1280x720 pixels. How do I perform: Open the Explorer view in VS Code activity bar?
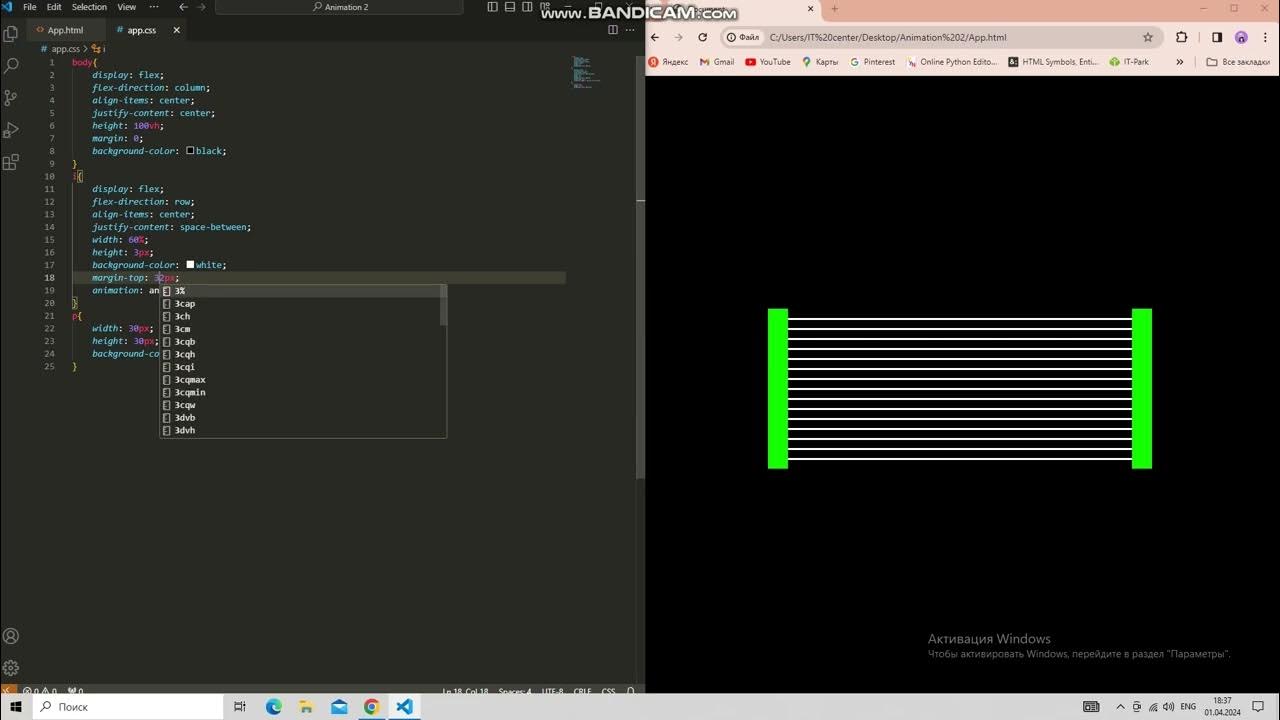pos(11,33)
